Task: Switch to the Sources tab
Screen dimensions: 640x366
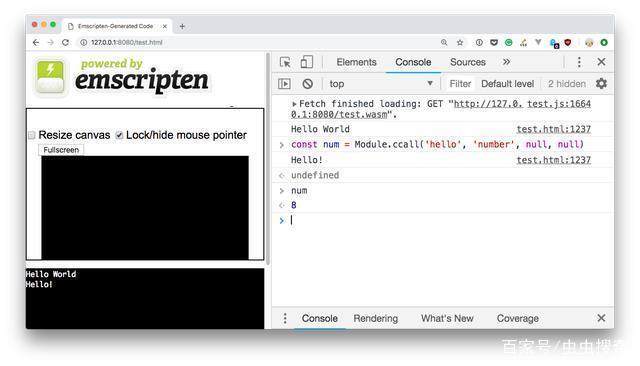Action: point(468,62)
